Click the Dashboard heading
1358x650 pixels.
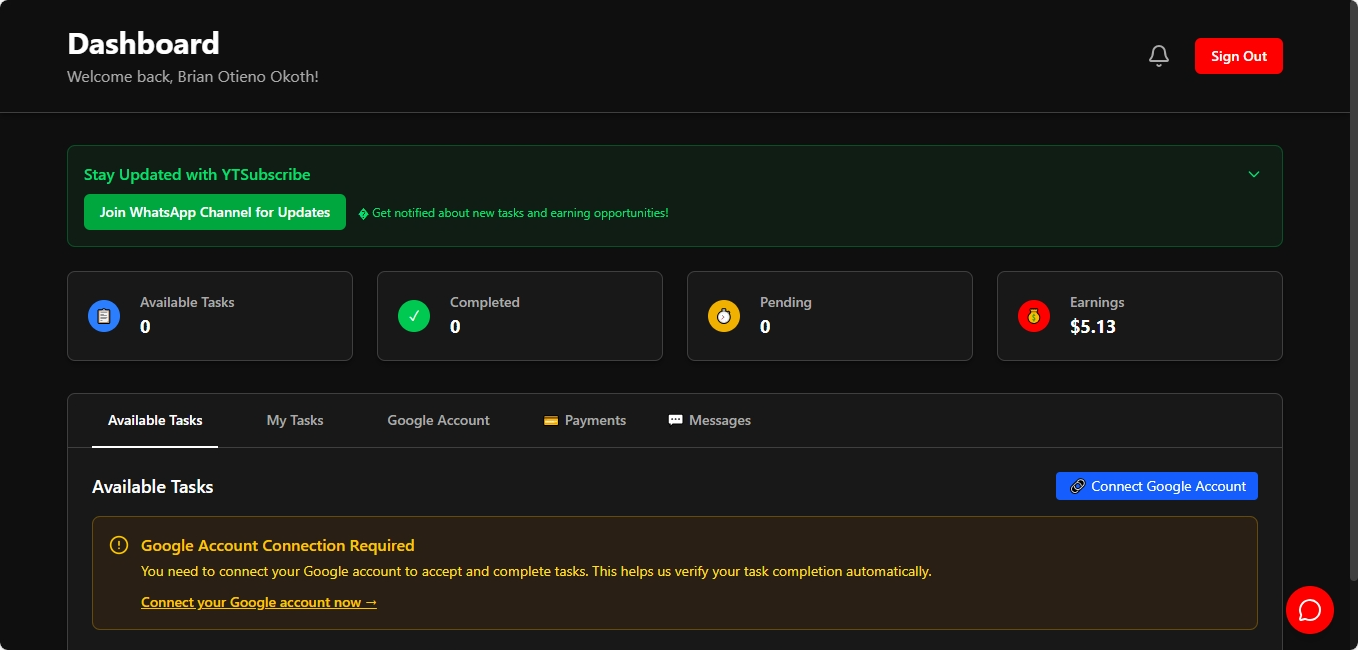point(142,42)
